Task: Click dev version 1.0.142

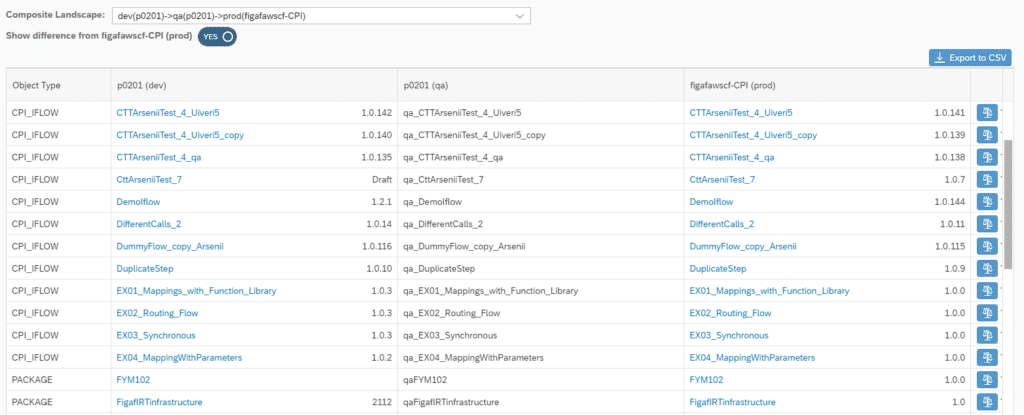Action: (376, 113)
